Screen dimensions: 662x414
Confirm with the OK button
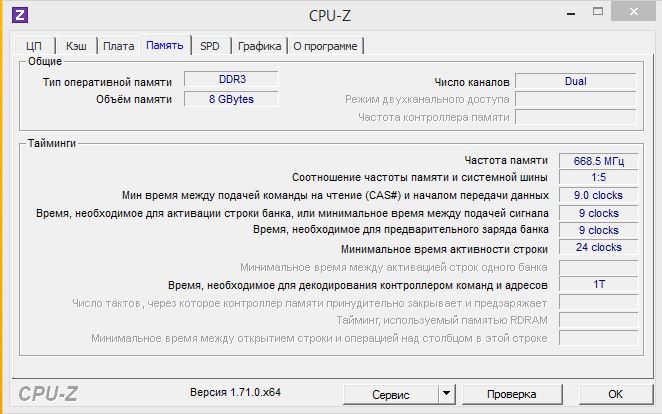[x=616, y=394]
